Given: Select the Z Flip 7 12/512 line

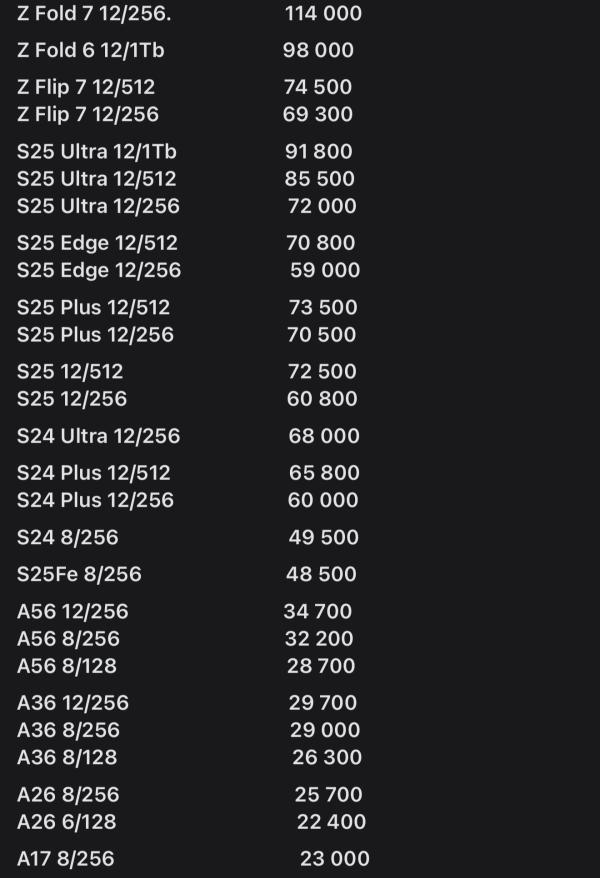Looking at the screenshot, I should point(86,88).
